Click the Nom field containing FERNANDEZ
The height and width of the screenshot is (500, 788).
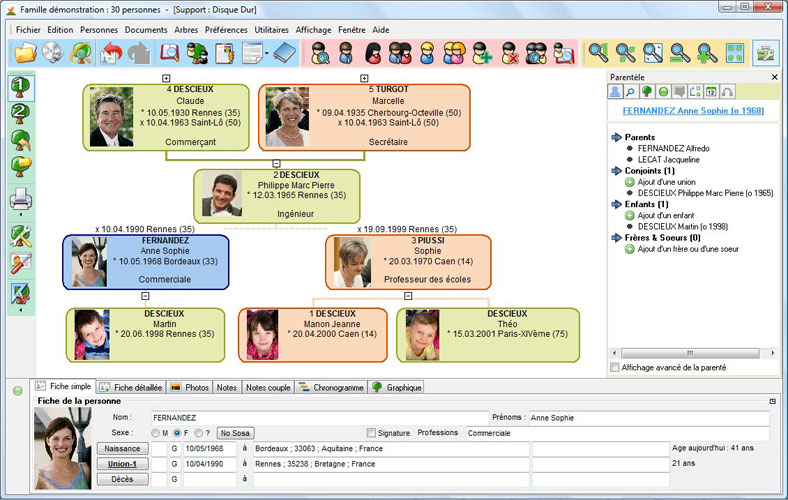pos(320,418)
